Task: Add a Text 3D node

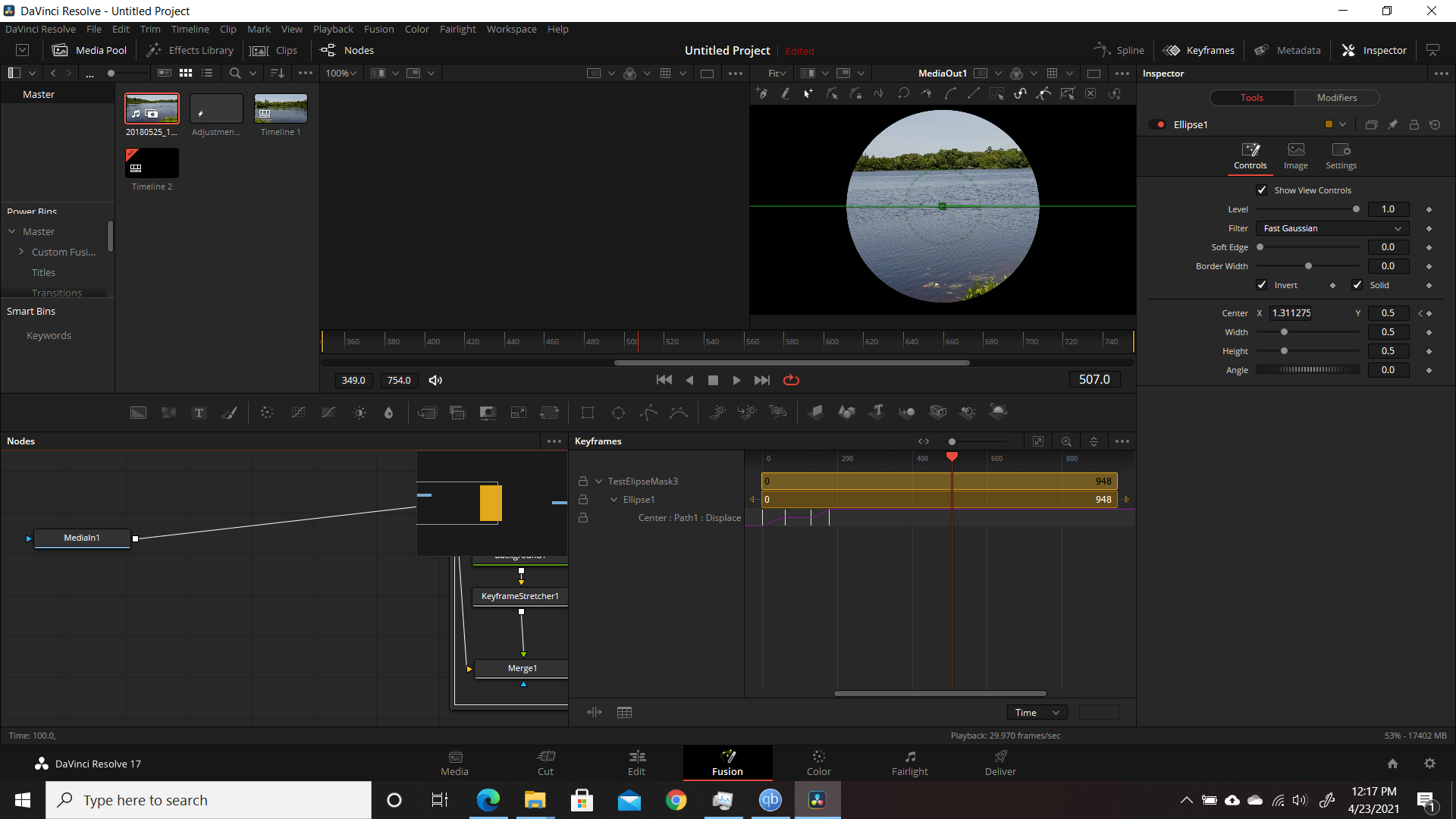Action: 877,412
